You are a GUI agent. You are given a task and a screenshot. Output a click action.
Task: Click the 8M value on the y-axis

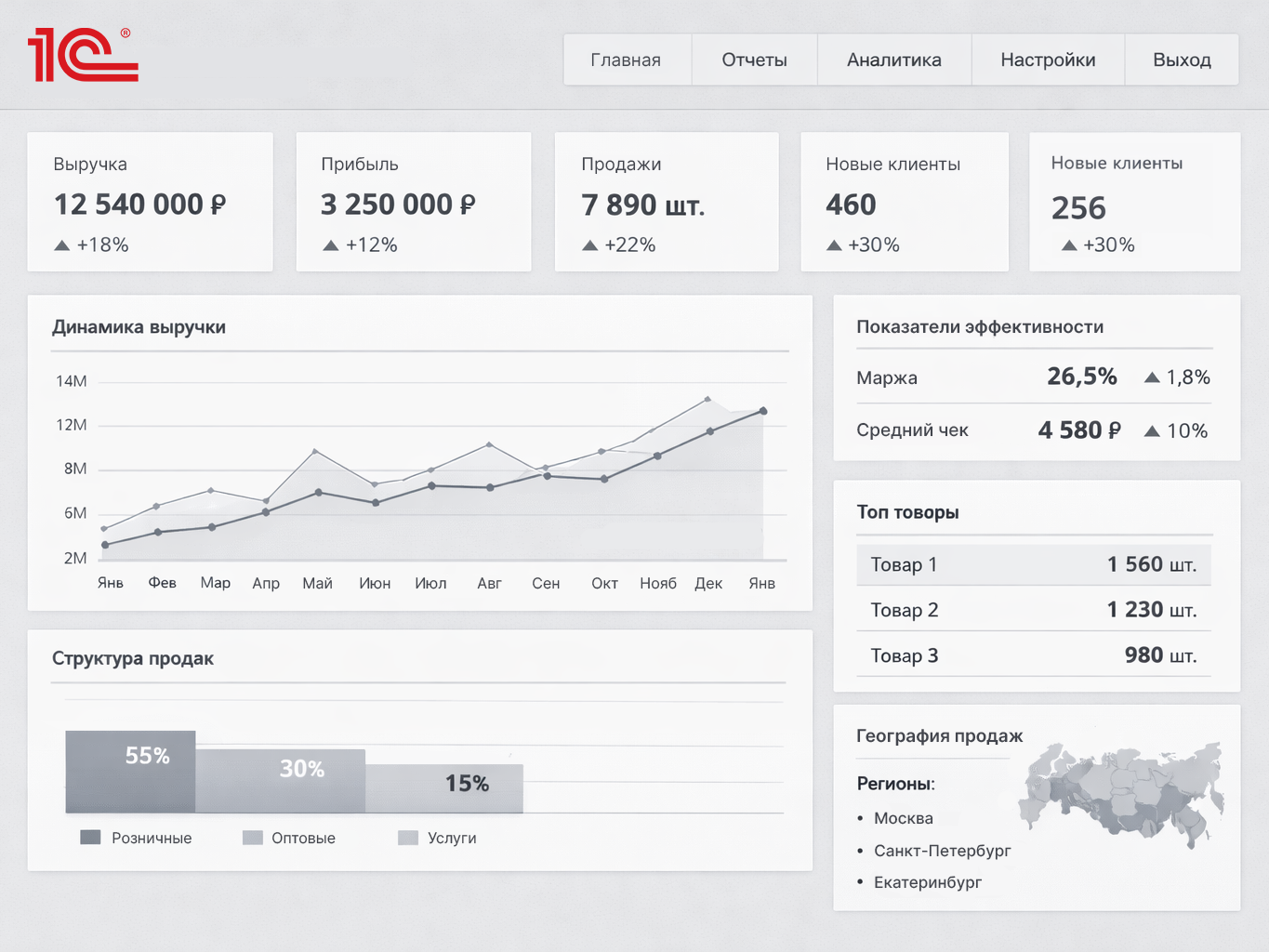coord(75,469)
